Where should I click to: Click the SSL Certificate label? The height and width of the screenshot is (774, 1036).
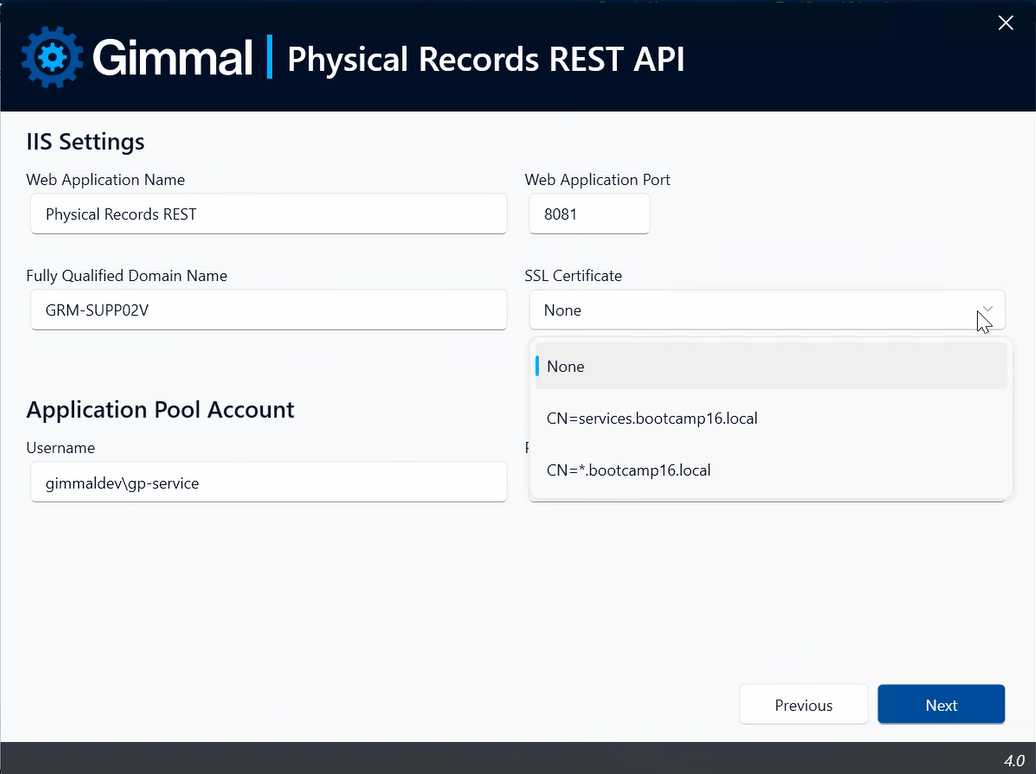click(573, 276)
